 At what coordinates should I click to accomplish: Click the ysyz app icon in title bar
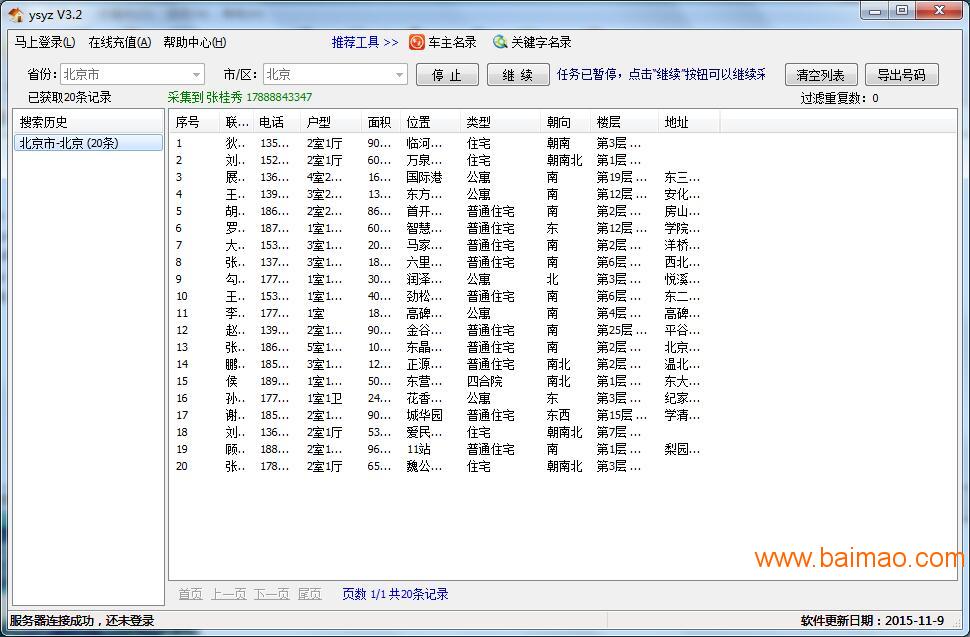15,13
